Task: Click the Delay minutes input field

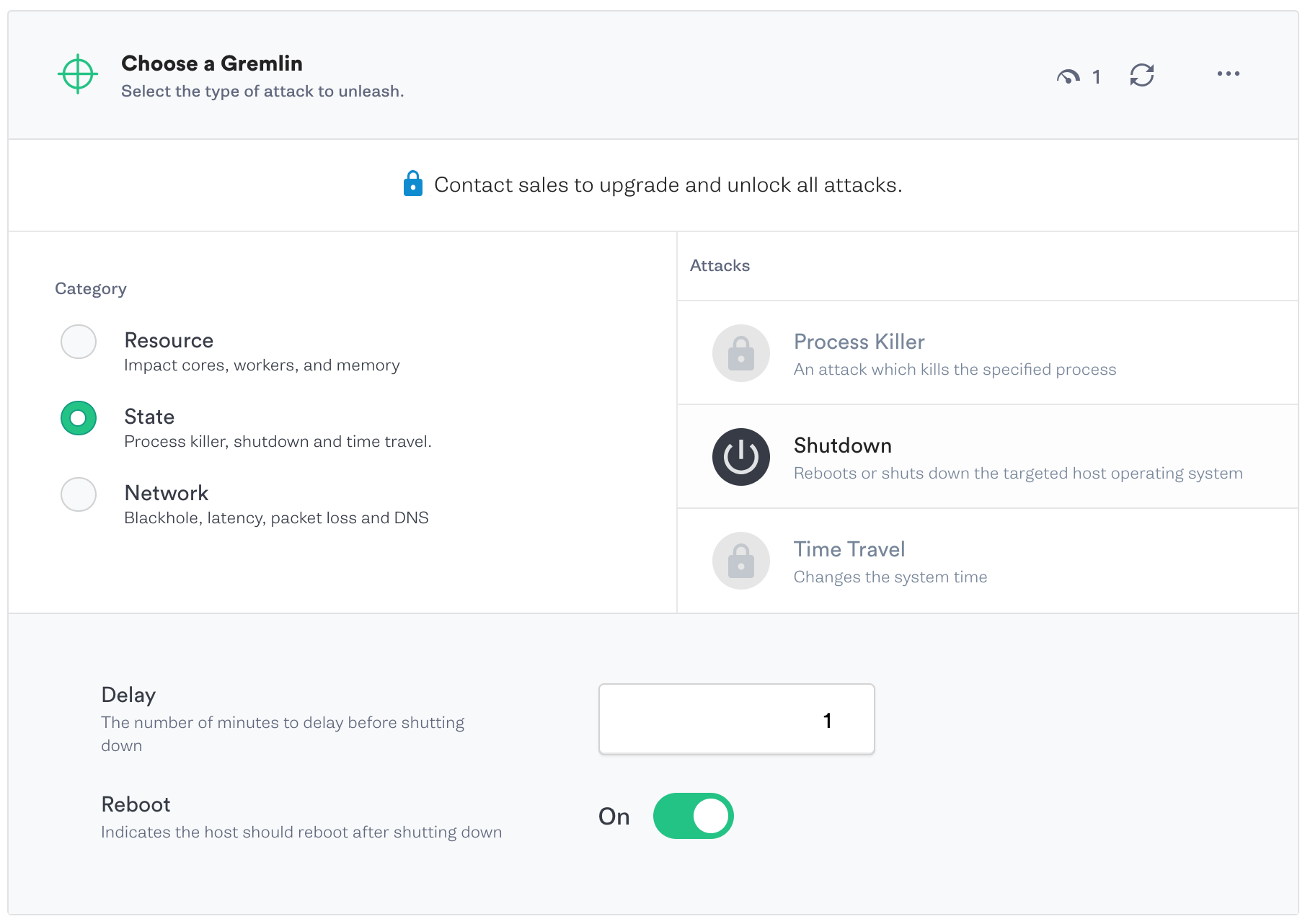Action: pyautogui.click(x=736, y=719)
